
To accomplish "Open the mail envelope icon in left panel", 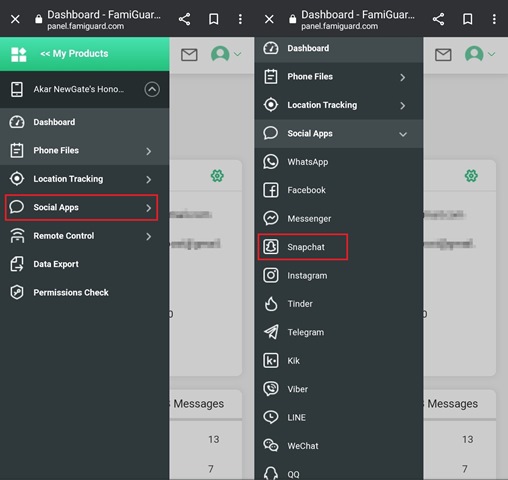I will pyautogui.click(x=189, y=55).
